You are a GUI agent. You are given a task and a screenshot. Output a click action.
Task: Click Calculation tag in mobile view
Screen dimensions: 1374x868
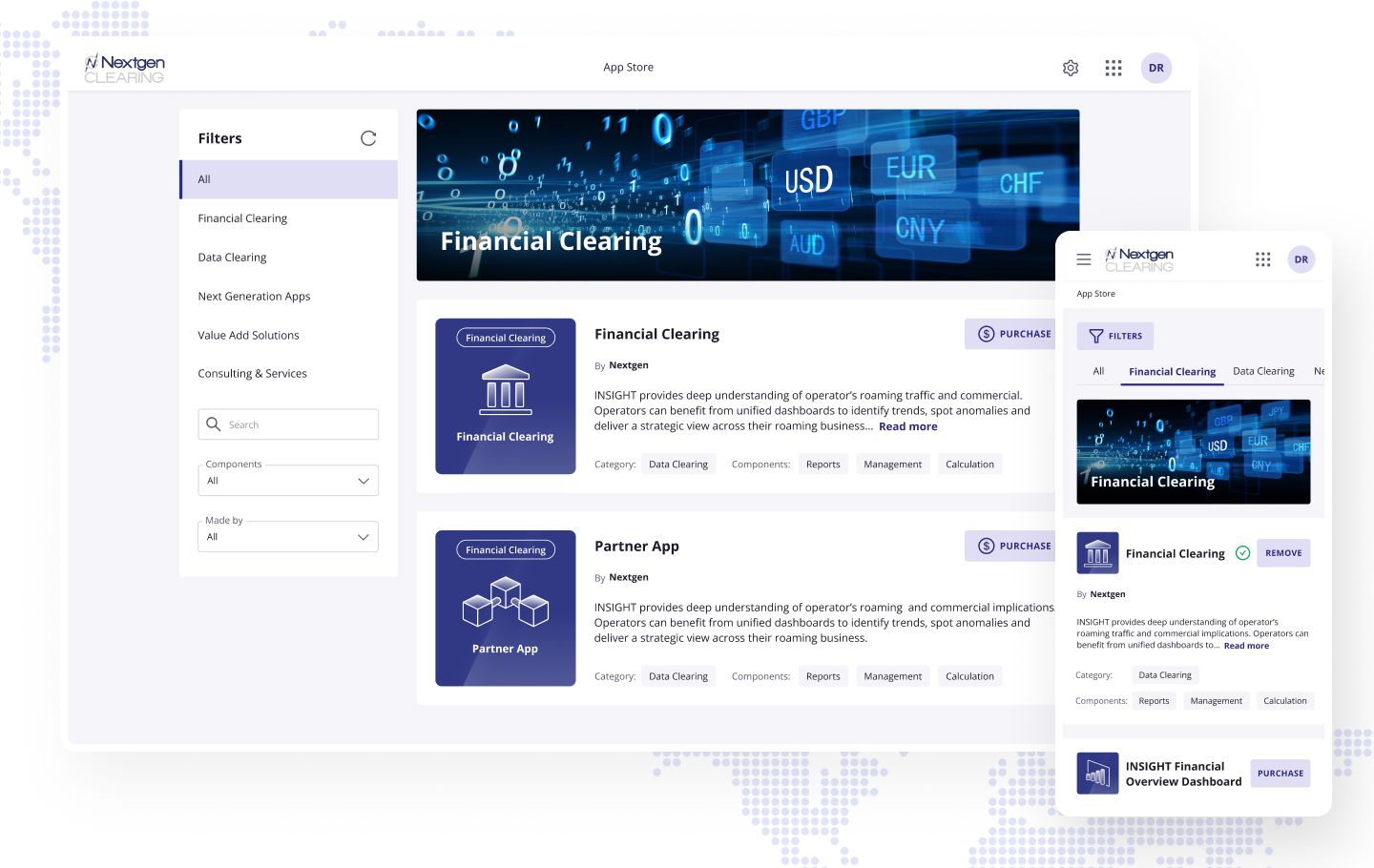pyautogui.click(x=1284, y=701)
